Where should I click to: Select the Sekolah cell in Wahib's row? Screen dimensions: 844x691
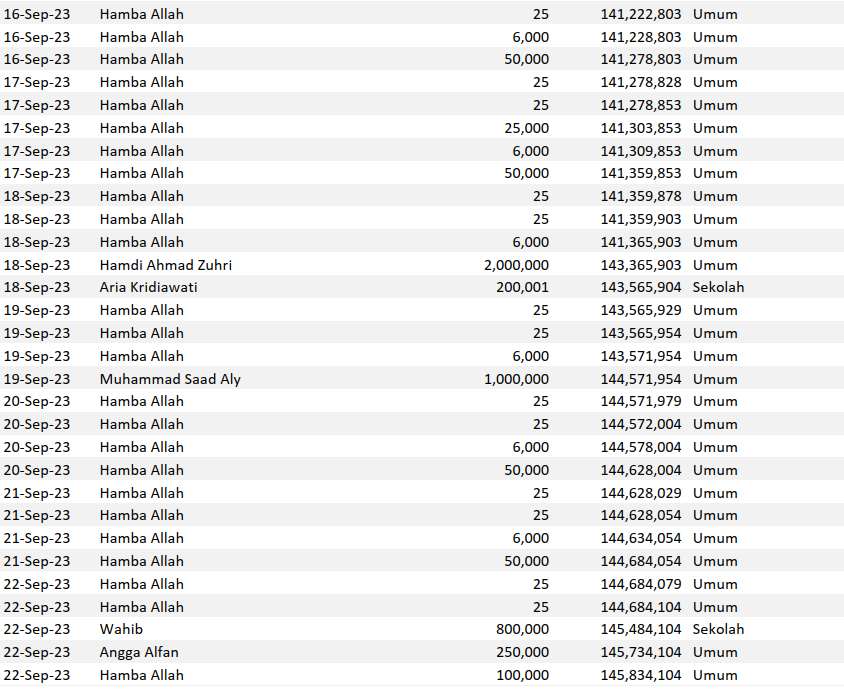[718, 630]
